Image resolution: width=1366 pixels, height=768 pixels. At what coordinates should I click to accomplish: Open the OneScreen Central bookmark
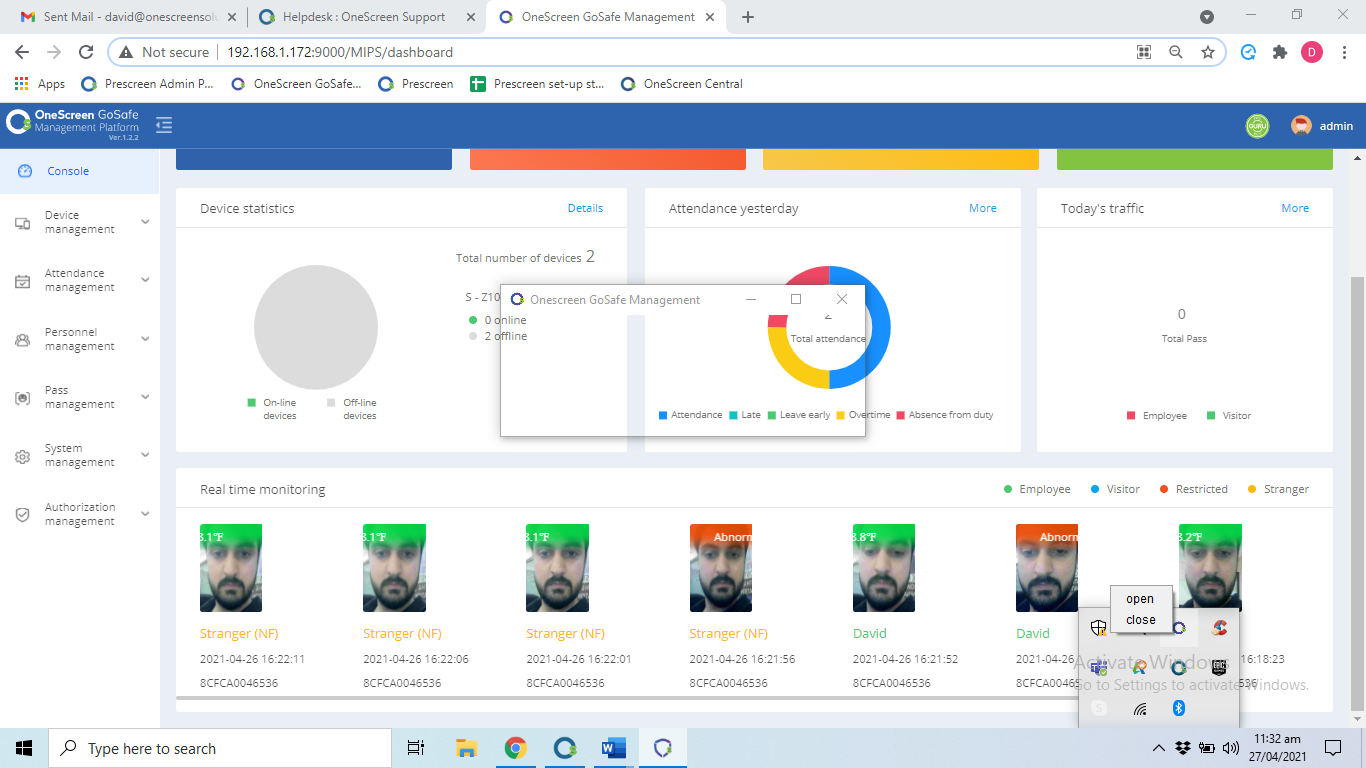(681, 84)
